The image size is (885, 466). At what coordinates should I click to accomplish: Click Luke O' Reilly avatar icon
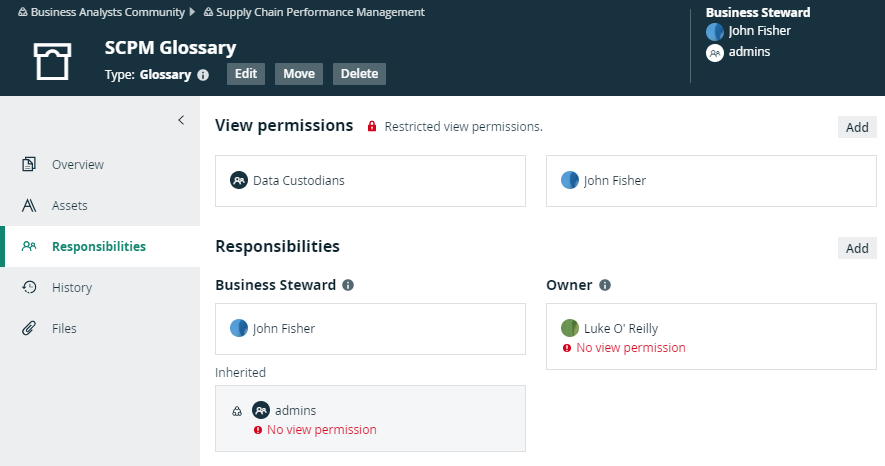570,328
